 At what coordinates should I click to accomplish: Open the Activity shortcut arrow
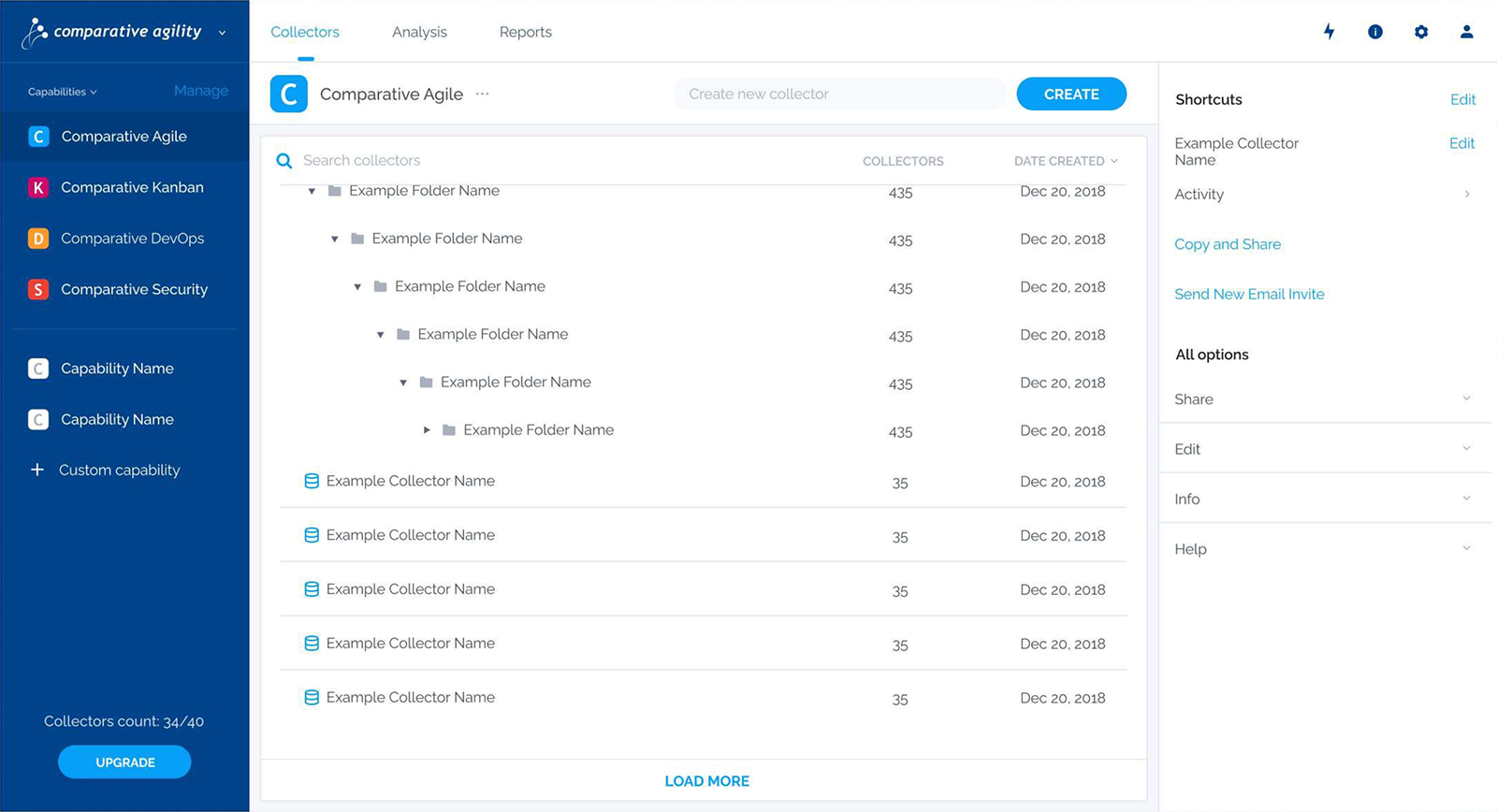(x=1467, y=195)
